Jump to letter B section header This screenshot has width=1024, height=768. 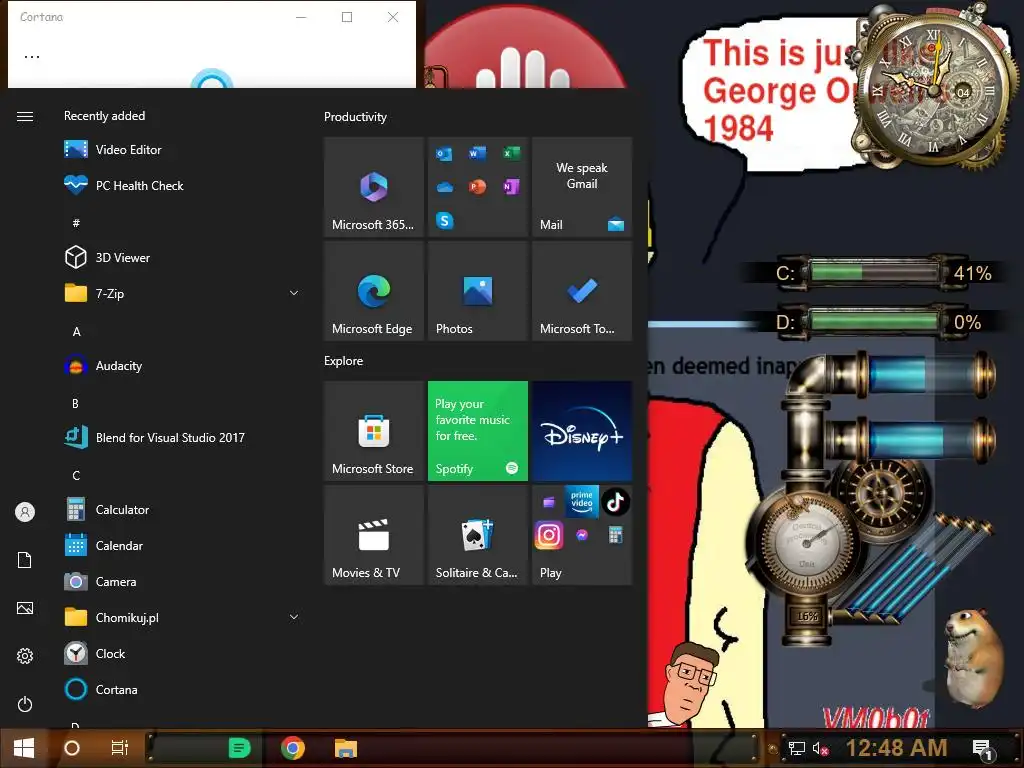click(76, 404)
